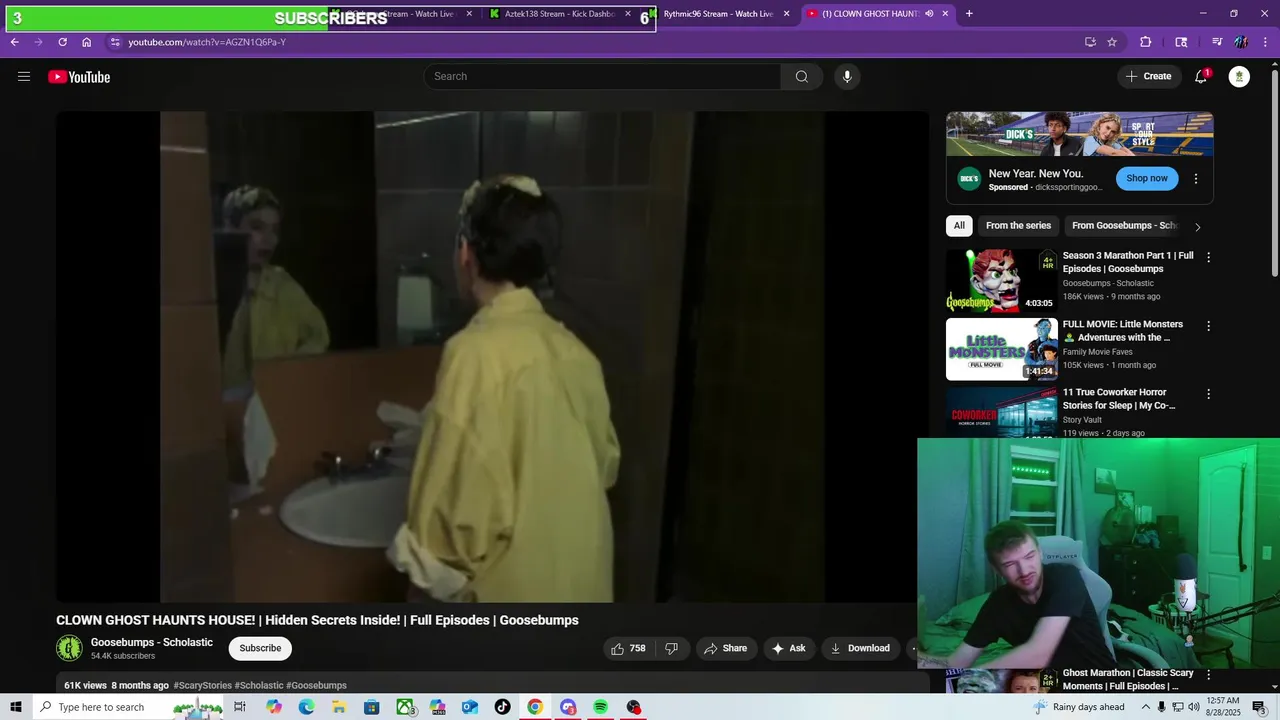This screenshot has height=720, width=1280.
Task: Open more options for Ghost Marathon video
Action: pyautogui.click(x=1208, y=675)
